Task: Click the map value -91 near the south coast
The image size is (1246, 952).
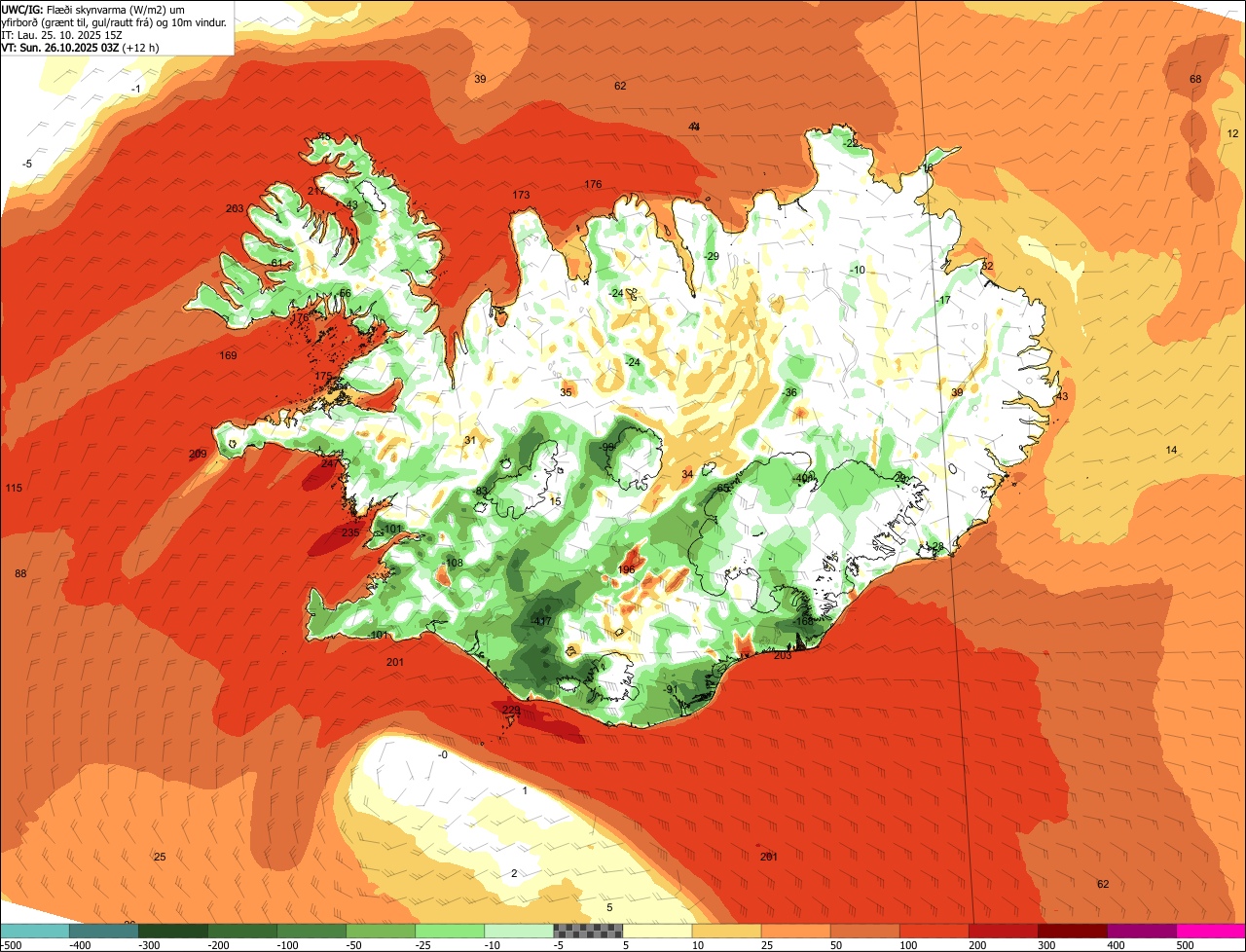Action: click(670, 689)
